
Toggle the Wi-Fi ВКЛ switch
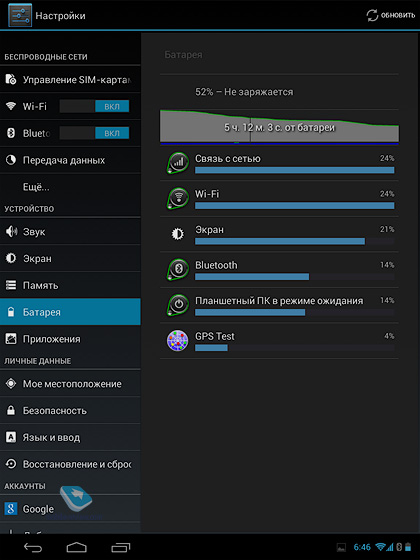coord(94,106)
